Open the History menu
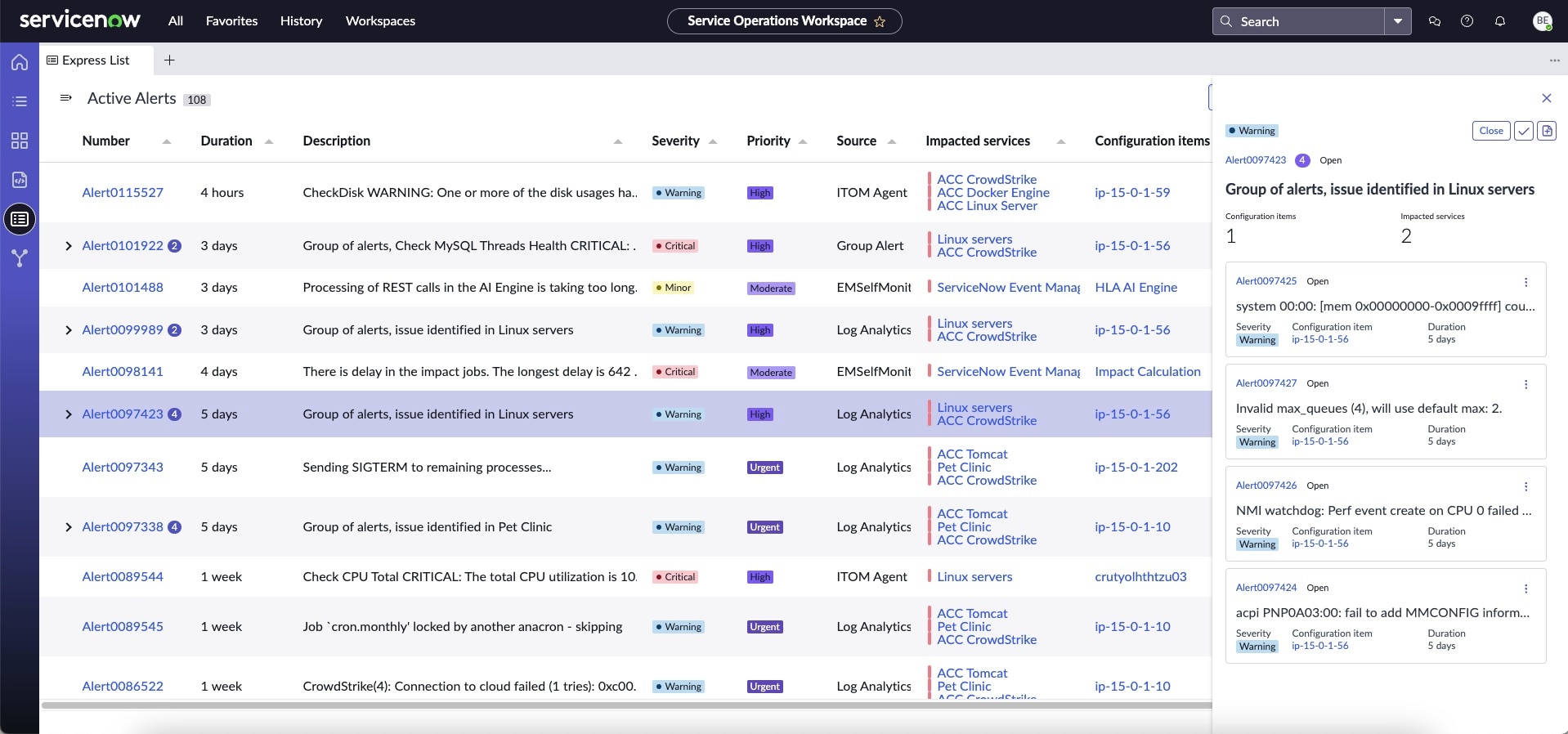This screenshot has width=1568, height=734. coord(301,21)
